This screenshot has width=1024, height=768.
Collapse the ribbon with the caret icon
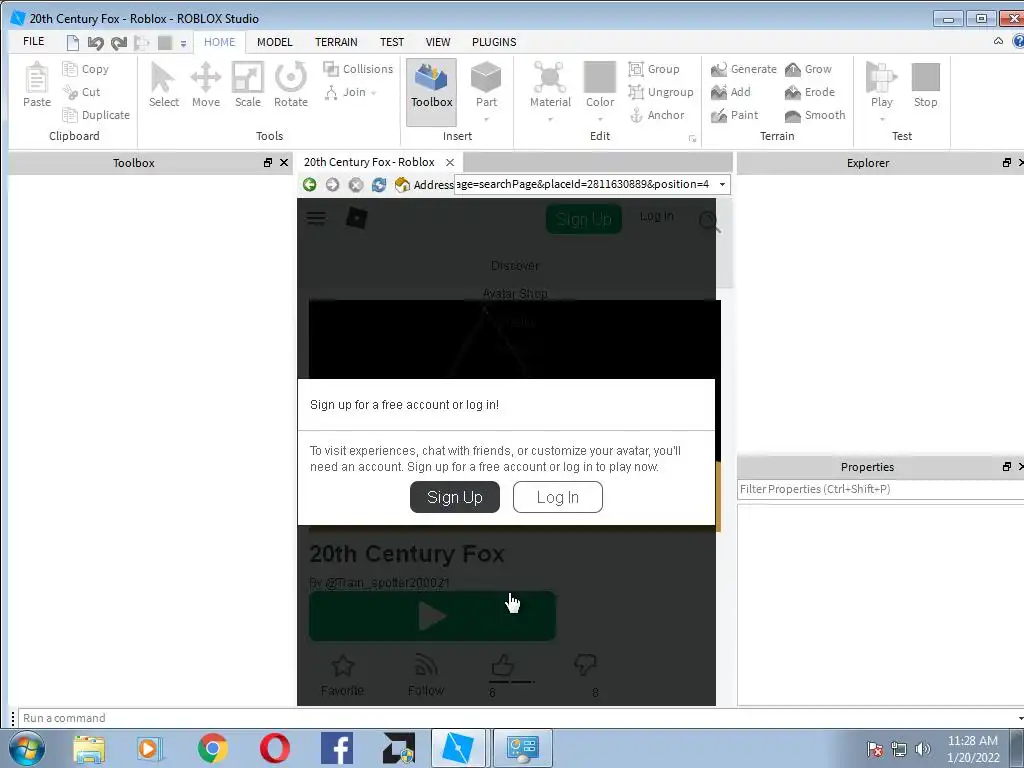[x=998, y=41]
